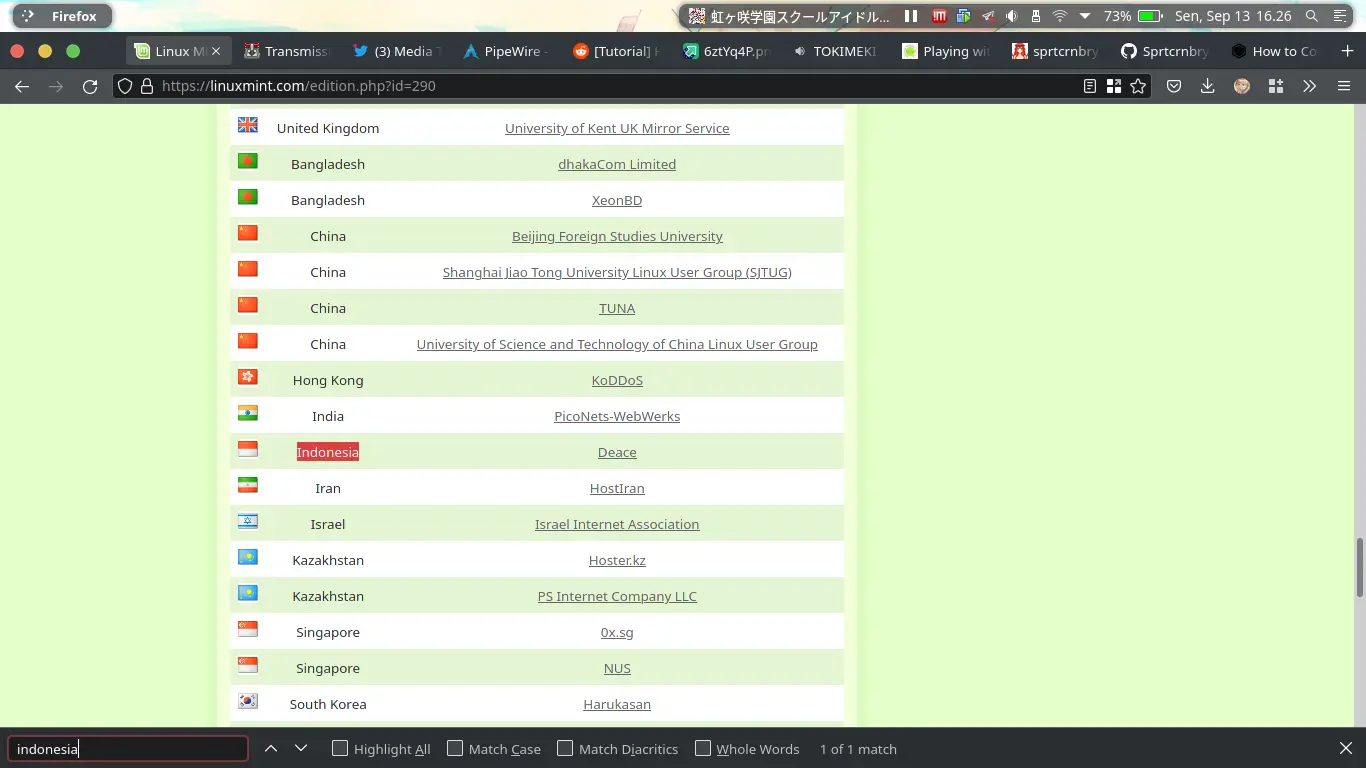Viewport: 1366px width, 768px height.
Task: Save page to Pocket
Action: (x=1174, y=86)
